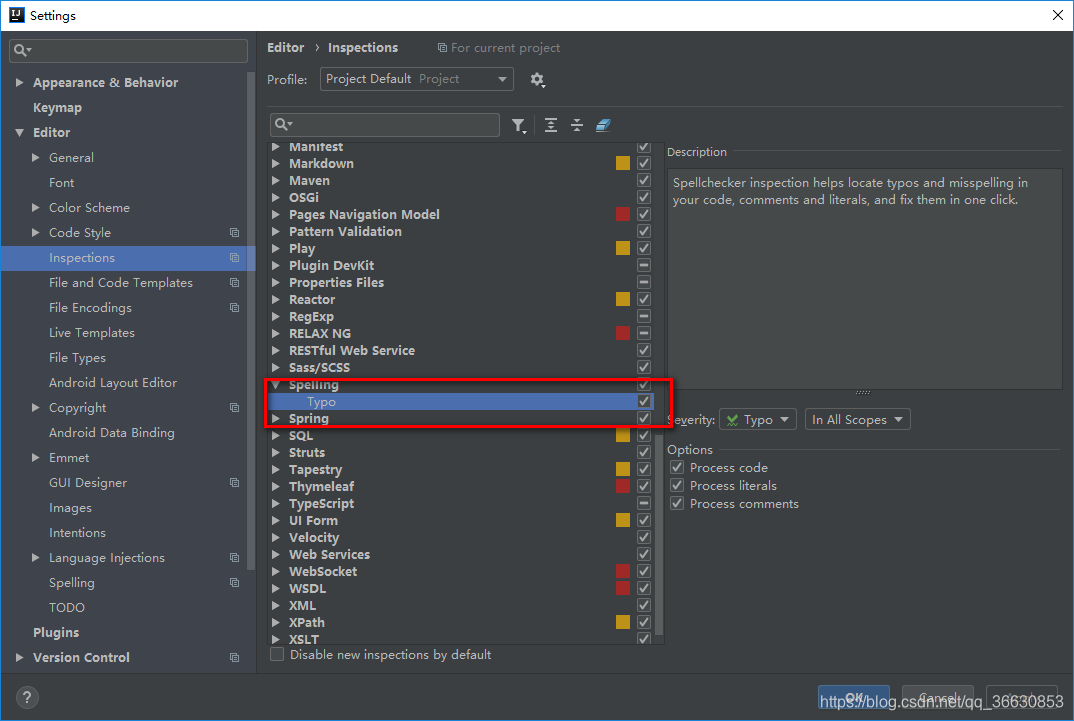Image resolution: width=1074 pixels, height=721 pixels.
Task: Open the Images settings page
Action: 71,508
